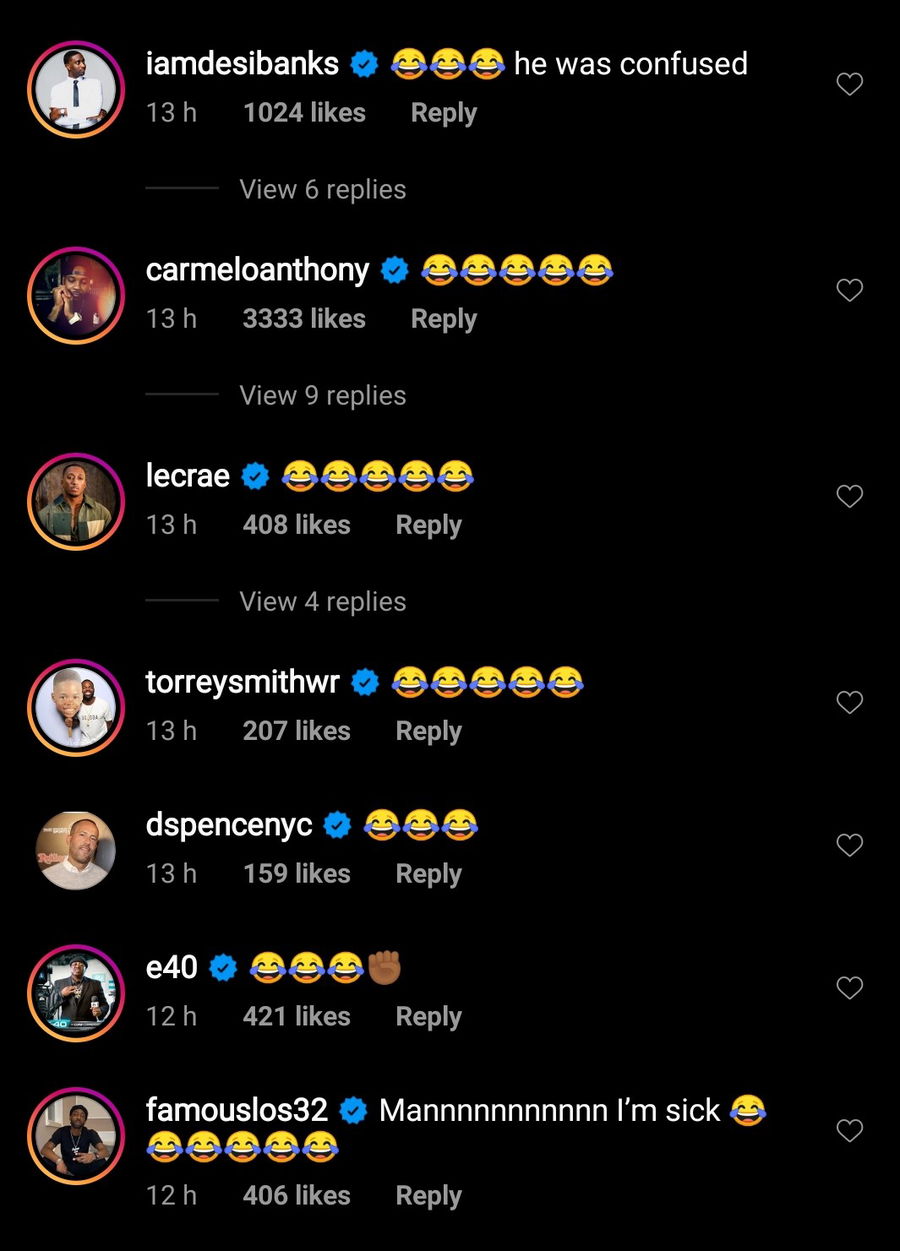The height and width of the screenshot is (1251, 900).
Task: Open carmeloanthony's profile avatar
Action: click(76, 296)
